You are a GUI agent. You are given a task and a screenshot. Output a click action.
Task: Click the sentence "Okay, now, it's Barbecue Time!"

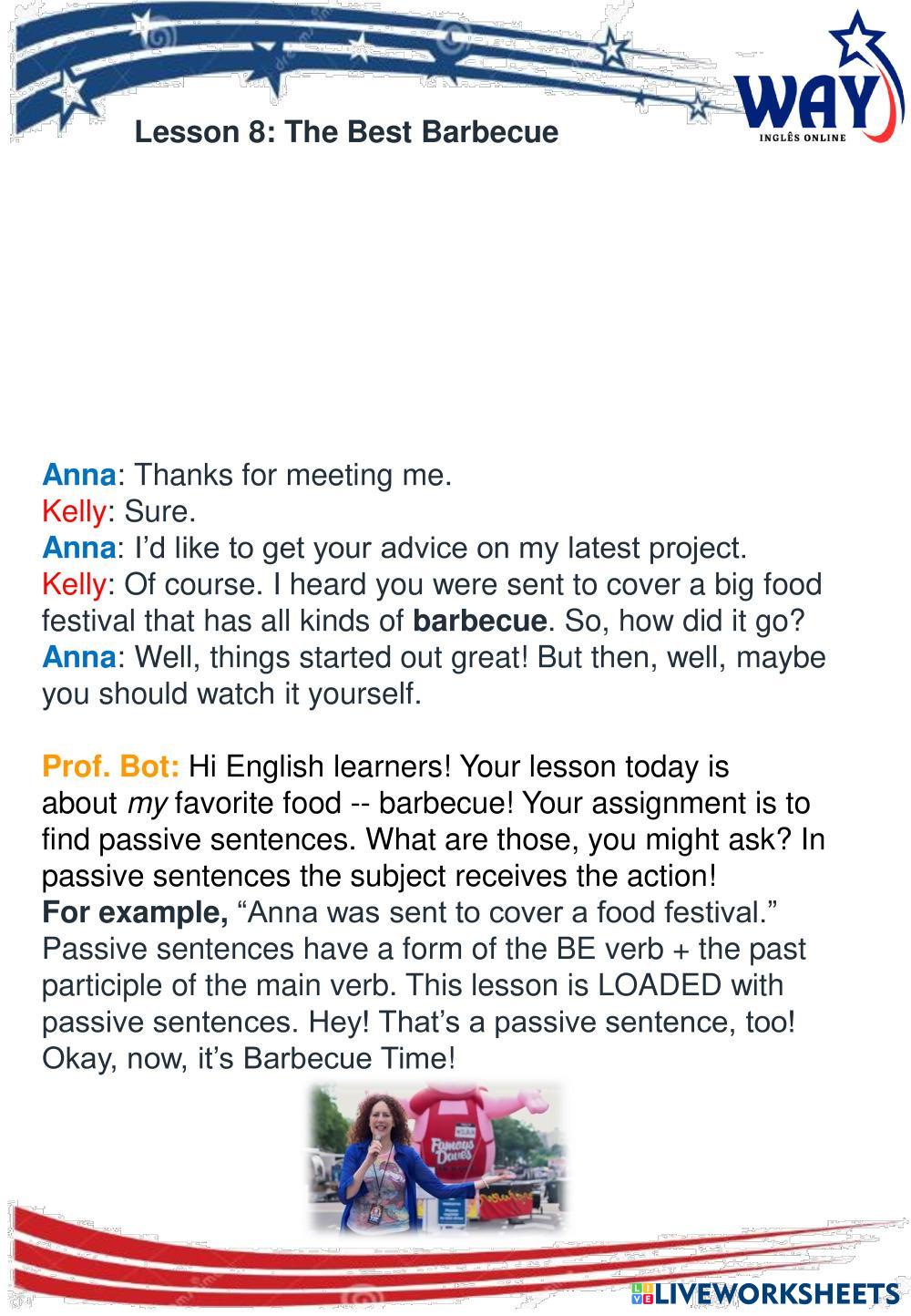[248, 1059]
